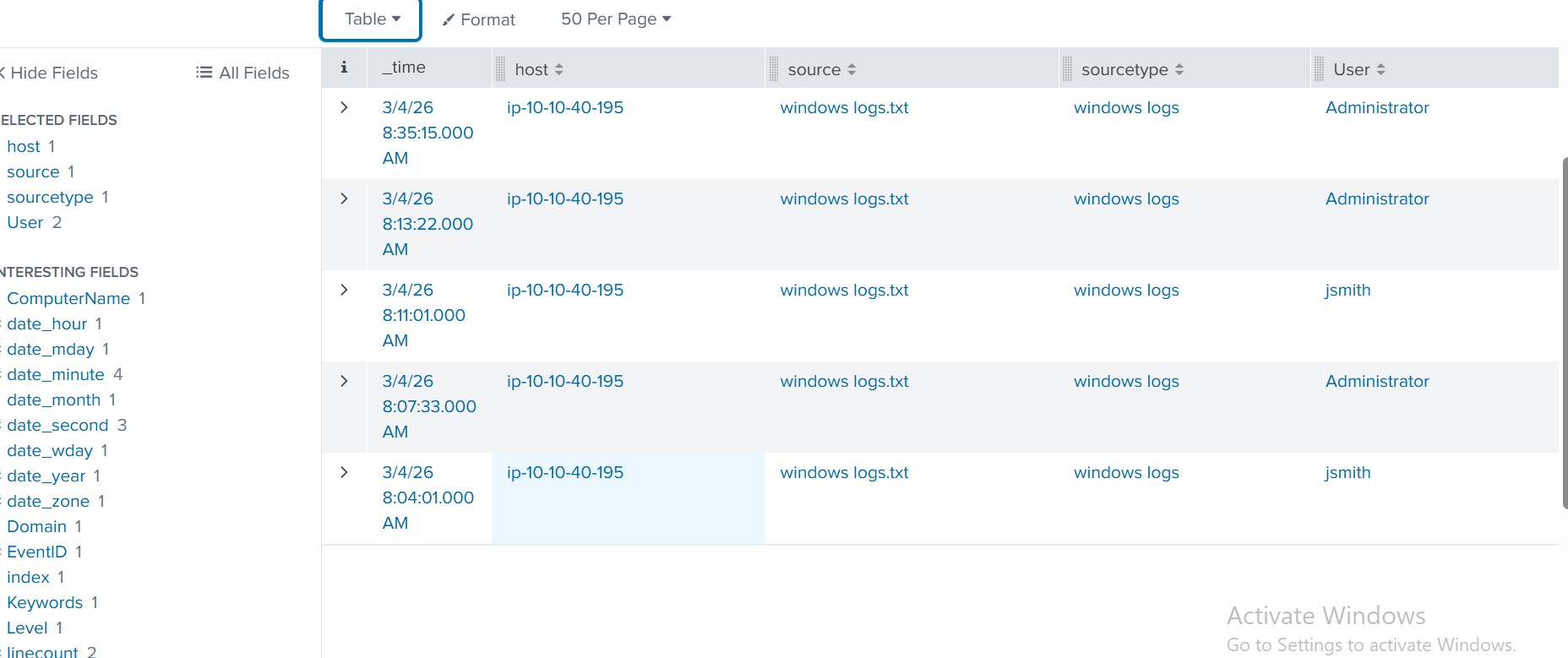Expand the 8:11:01 jsmith event row
1568x658 pixels.
(x=344, y=290)
